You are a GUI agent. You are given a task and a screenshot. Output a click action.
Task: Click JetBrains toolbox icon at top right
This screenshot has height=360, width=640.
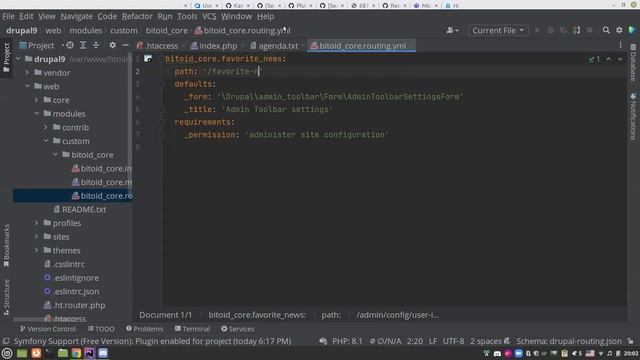632,30
